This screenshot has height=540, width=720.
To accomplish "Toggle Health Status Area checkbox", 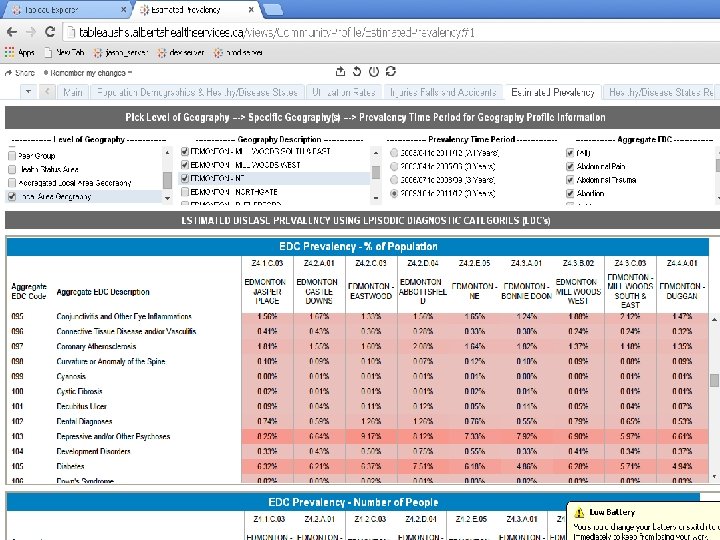I will (12, 169).
